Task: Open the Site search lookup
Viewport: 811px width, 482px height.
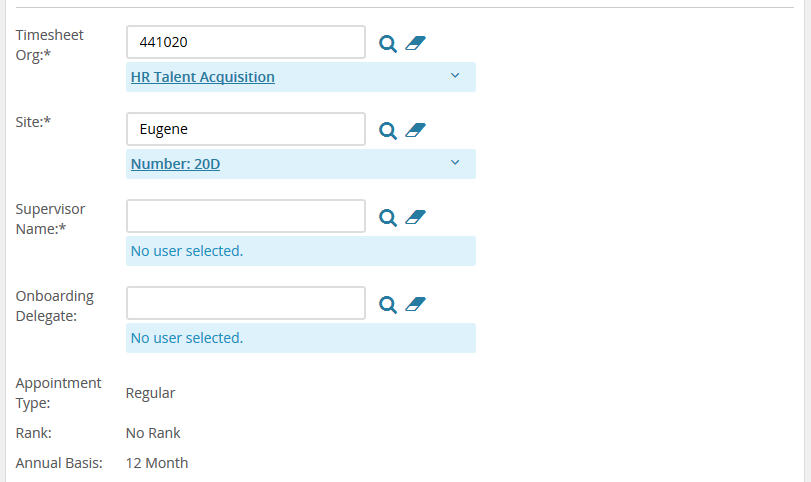Action: click(387, 130)
